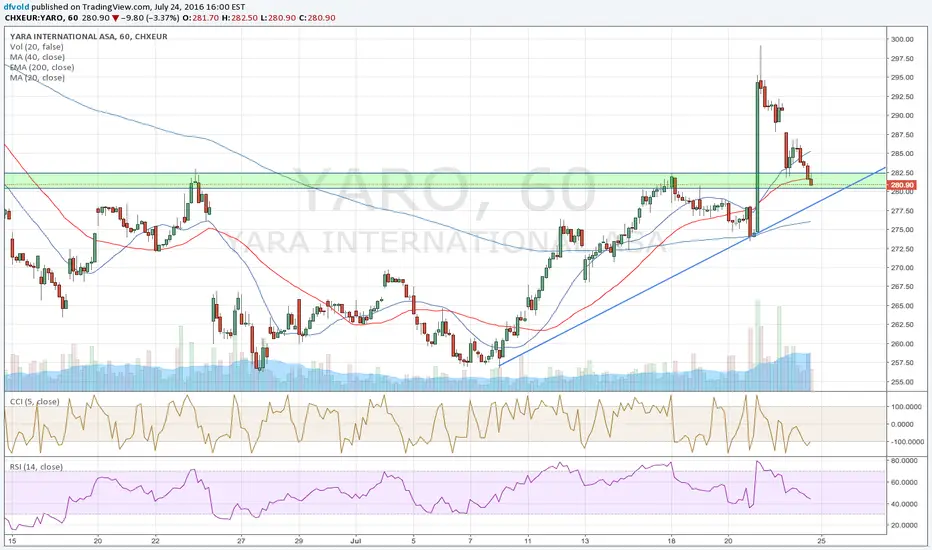The width and height of the screenshot is (932, 550).
Task: Select the RSI (14, close) pane label
Action: tap(36, 467)
